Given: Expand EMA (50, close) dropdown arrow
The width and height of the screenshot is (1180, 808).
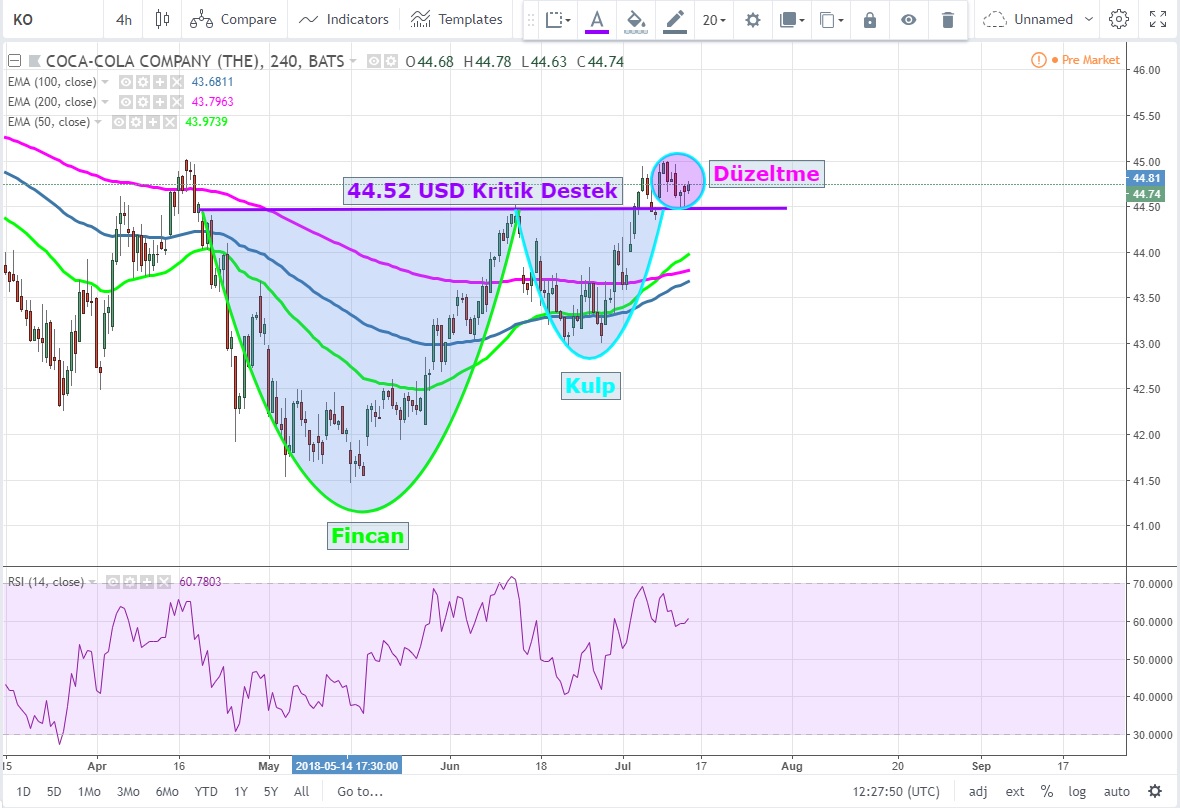Looking at the screenshot, I should [x=98, y=122].
